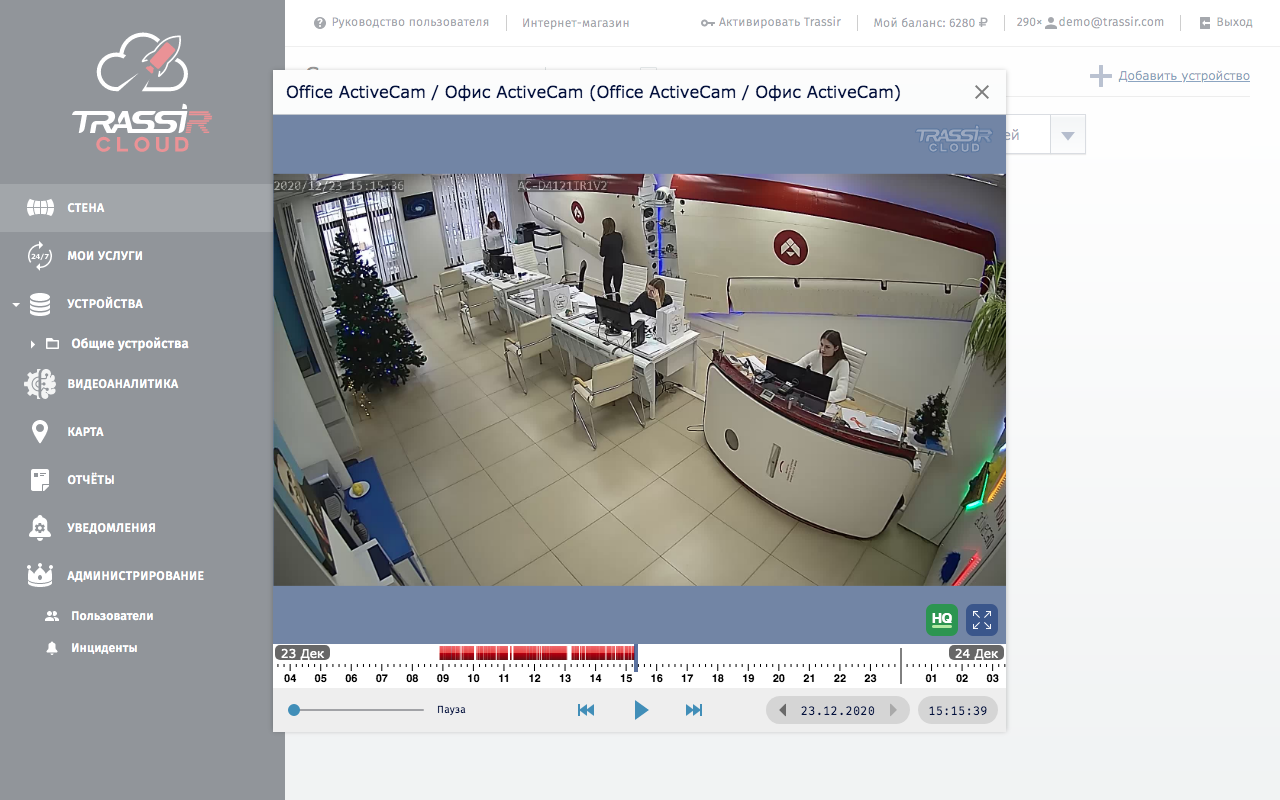This screenshot has height=800, width=1280.
Task: Click the red recording segment on timeline
Action: [x=537, y=653]
